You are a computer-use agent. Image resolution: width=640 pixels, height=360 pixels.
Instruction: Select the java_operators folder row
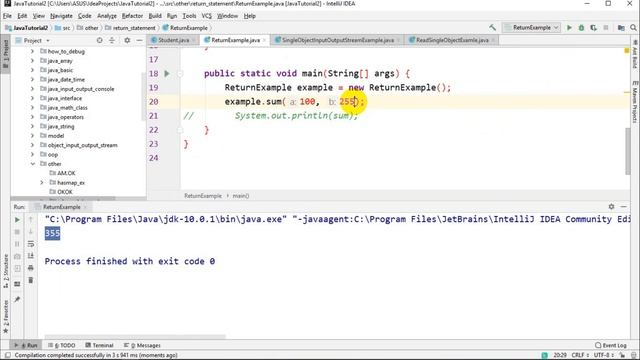[78, 117]
